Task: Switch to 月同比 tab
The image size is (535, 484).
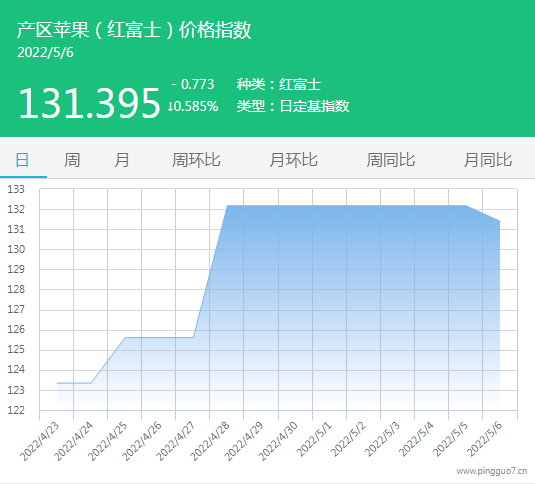Action: (x=488, y=160)
